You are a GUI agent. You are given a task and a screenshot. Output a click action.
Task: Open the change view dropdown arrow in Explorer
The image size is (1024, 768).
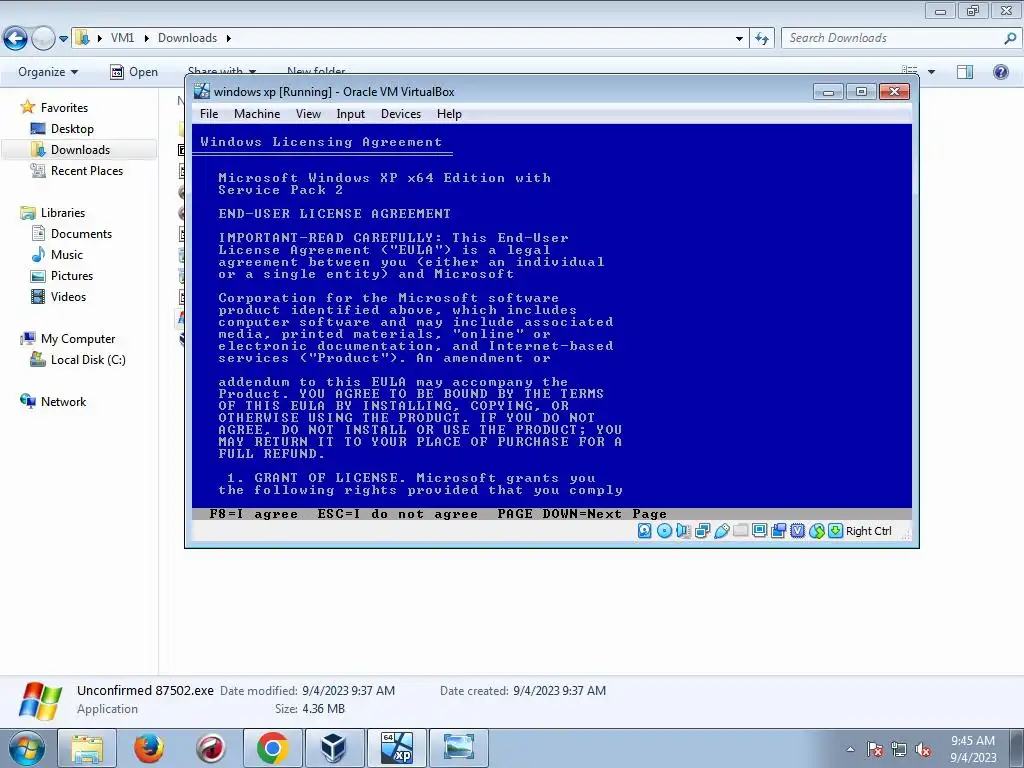click(x=931, y=72)
